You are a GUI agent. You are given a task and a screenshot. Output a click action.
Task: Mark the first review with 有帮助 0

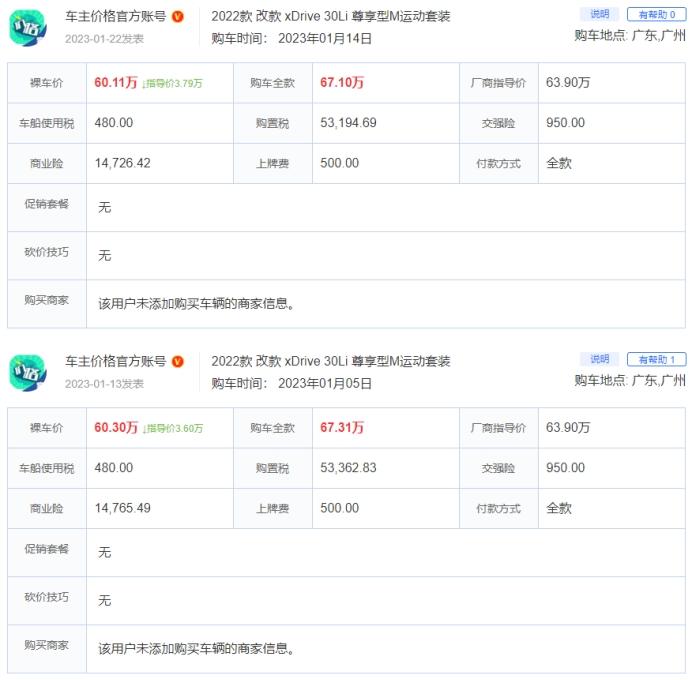point(656,14)
